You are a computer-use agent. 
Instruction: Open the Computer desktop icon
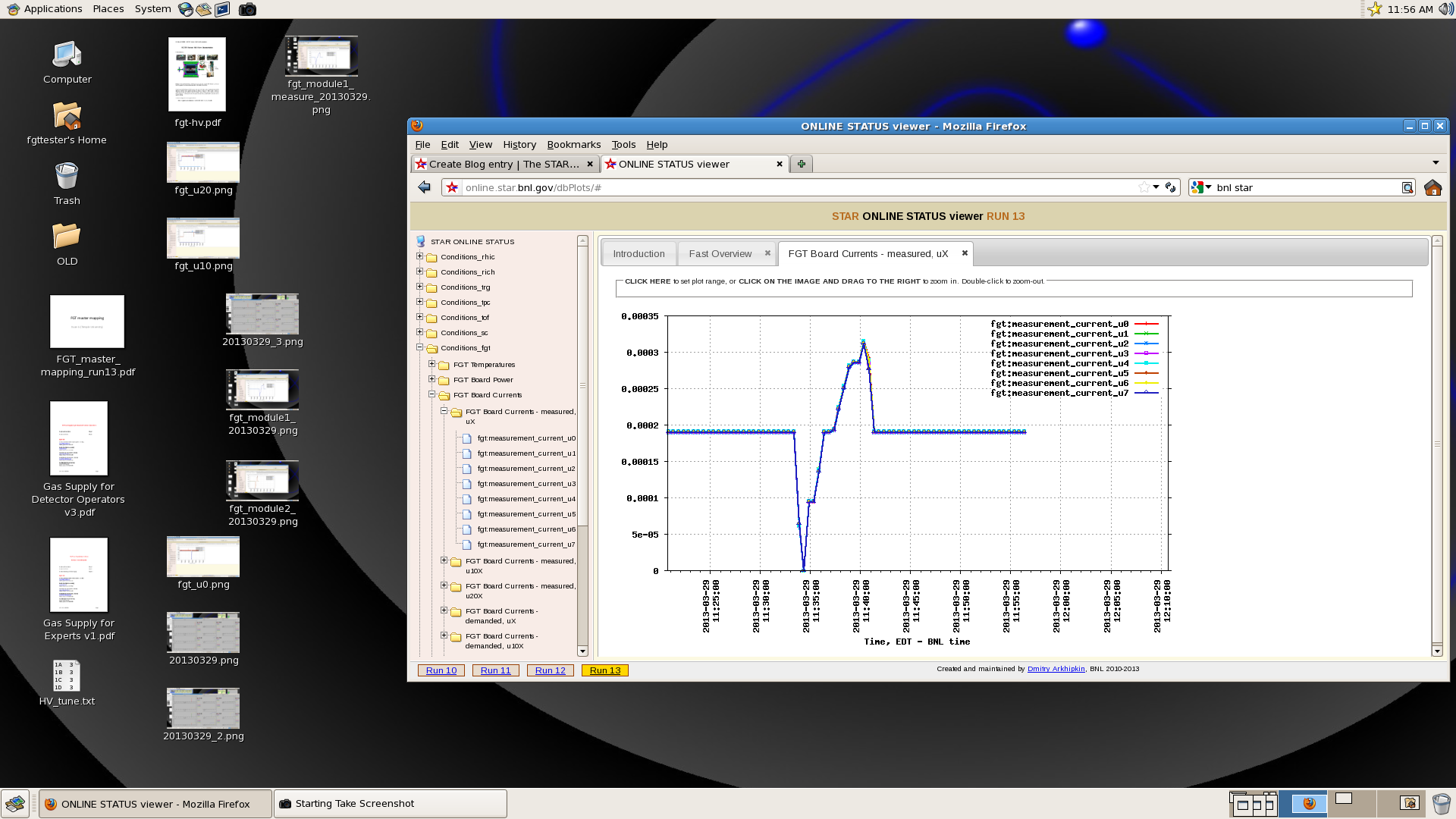click(x=67, y=55)
